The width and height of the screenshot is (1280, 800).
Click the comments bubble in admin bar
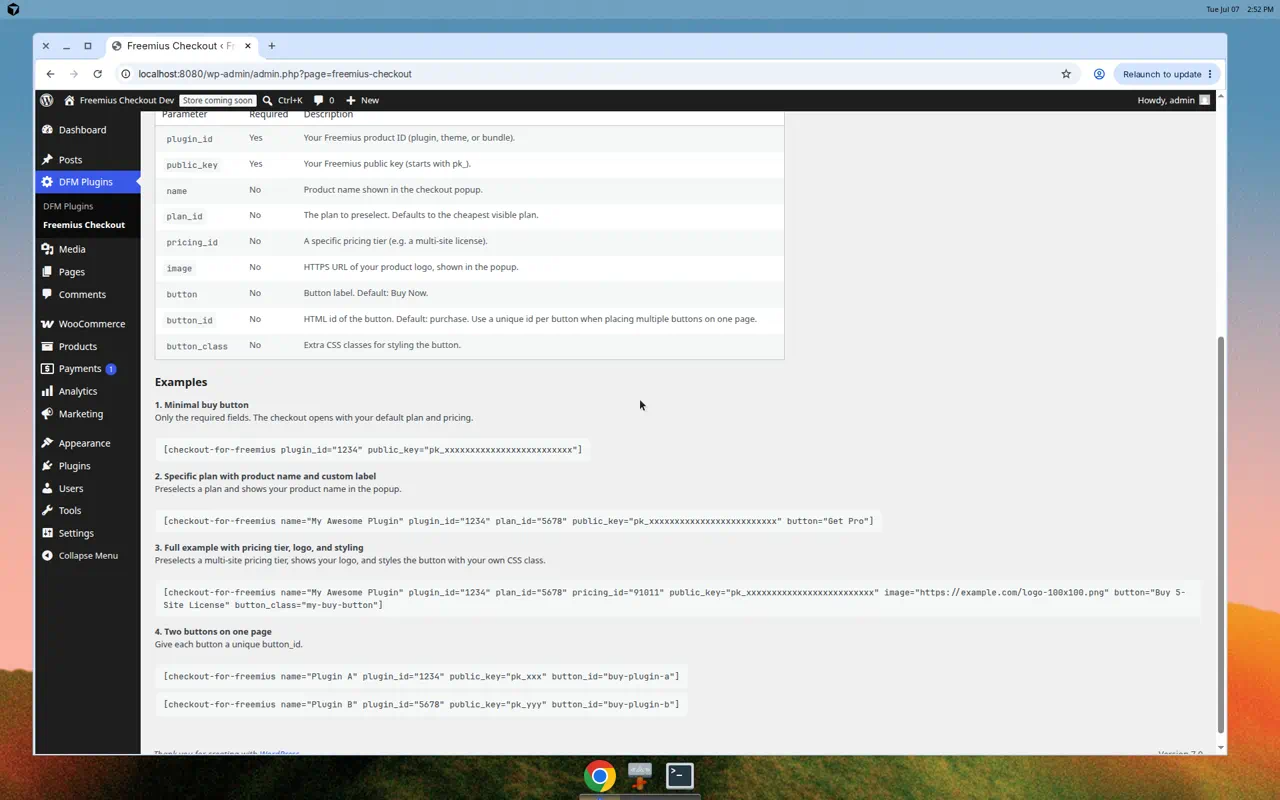click(318, 100)
